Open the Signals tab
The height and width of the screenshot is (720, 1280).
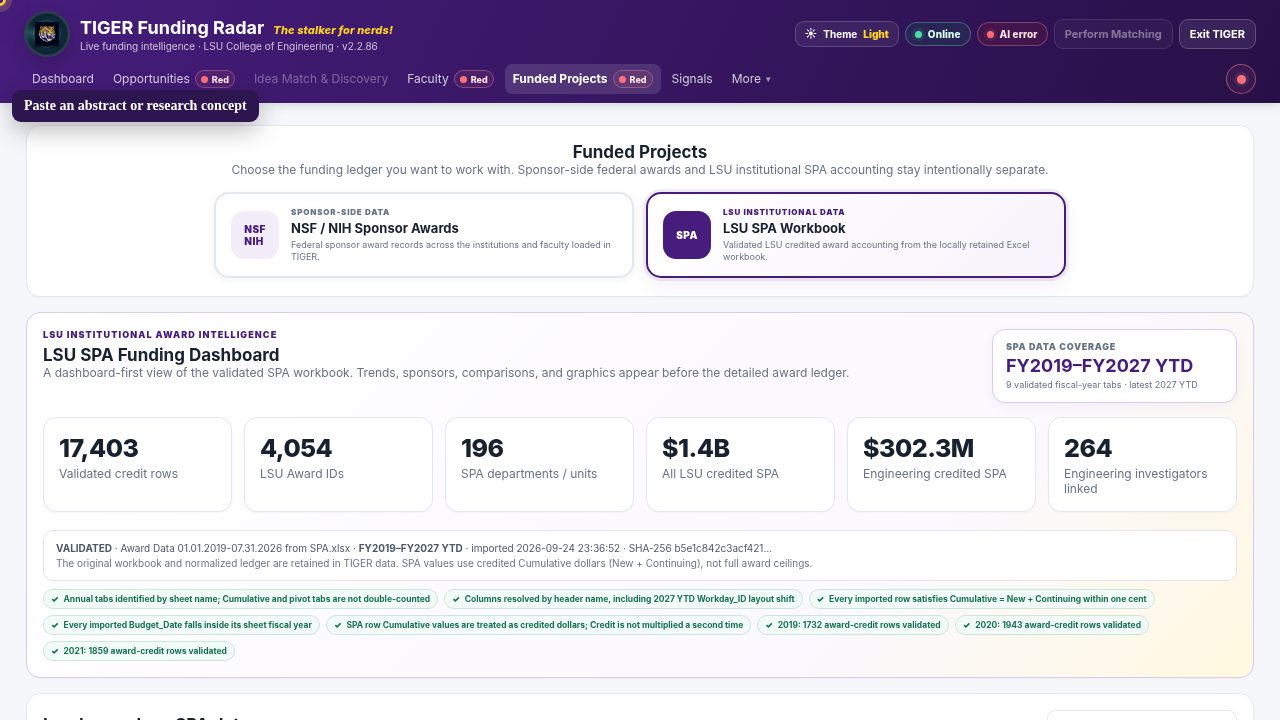[x=692, y=79]
